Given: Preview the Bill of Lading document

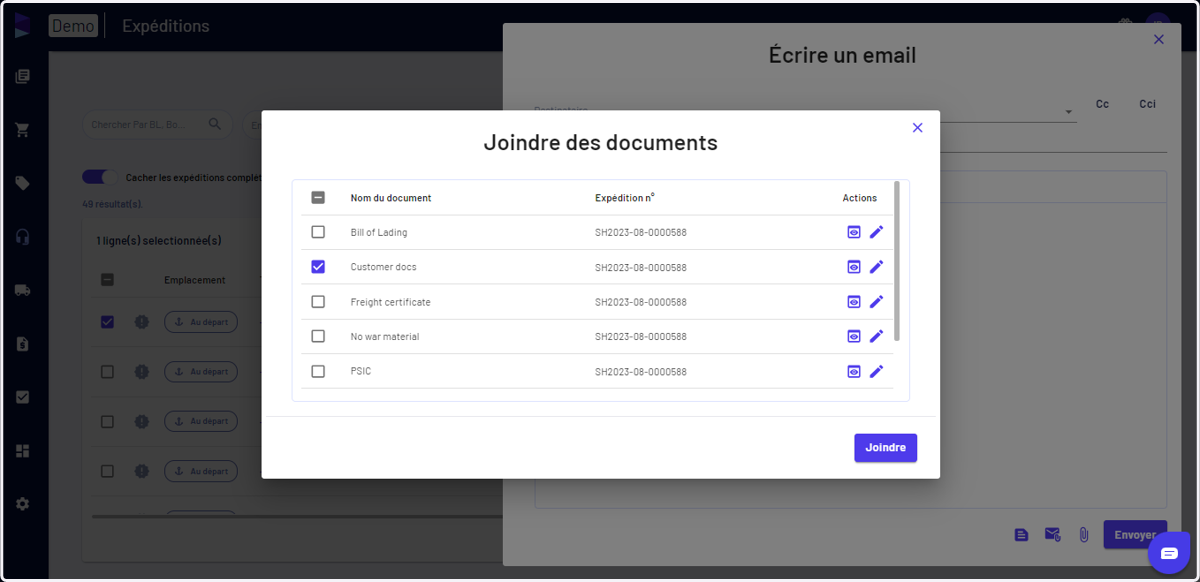Looking at the screenshot, I should (x=854, y=232).
